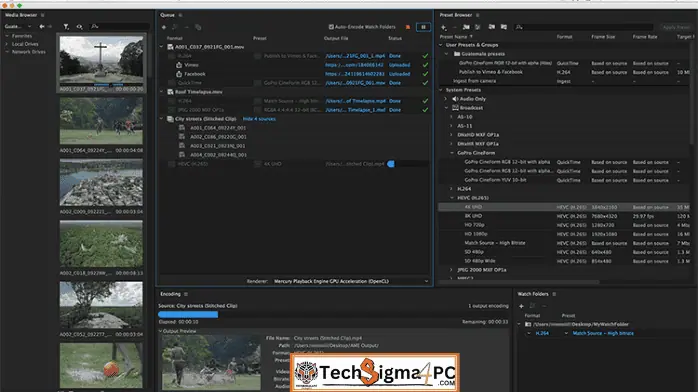Click the Queue duplicate icon

pos(198,27)
